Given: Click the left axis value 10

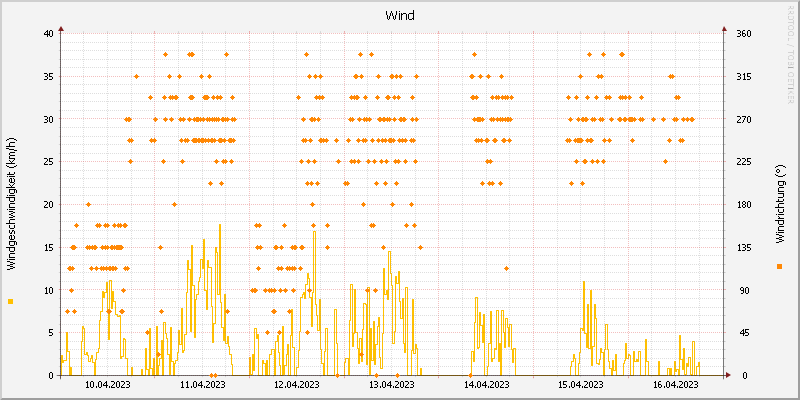Looking at the screenshot, I should tap(48, 290).
